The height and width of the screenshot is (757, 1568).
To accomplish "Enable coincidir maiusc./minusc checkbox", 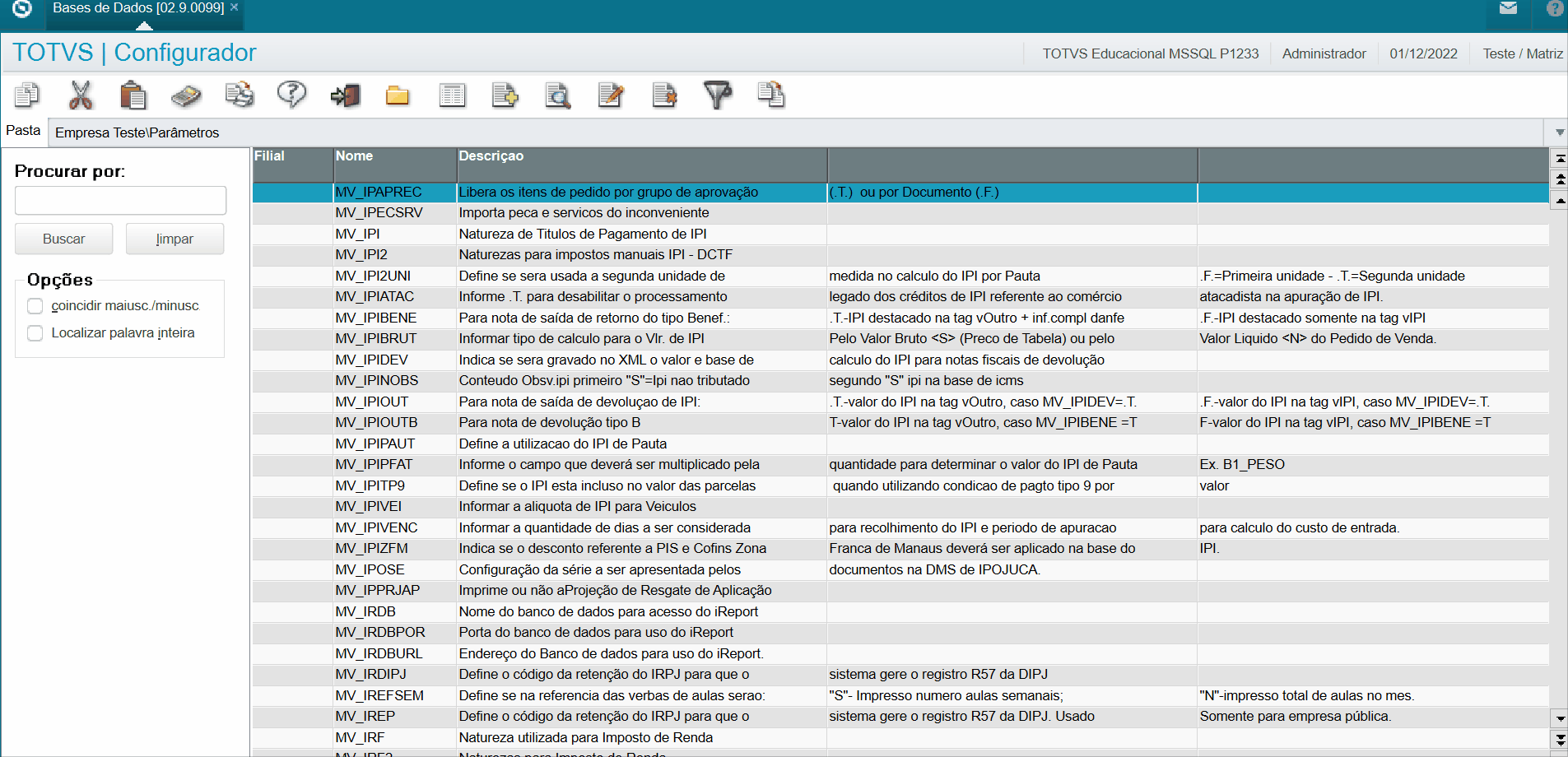I will tap(35, 306).
